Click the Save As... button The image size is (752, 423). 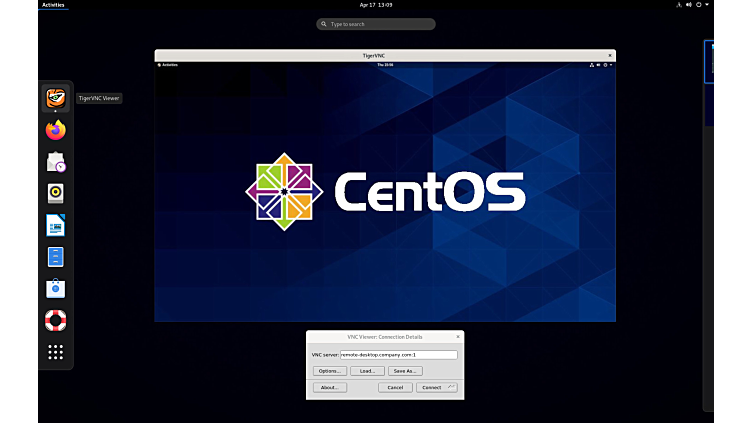pyautogui.click(x=405, y=371)
